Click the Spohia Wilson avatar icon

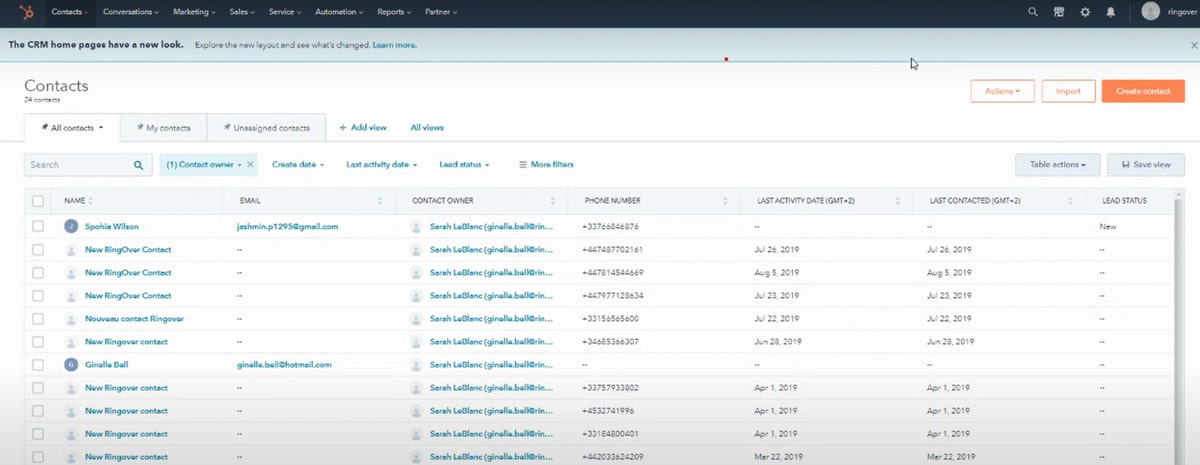[x=71, y=227]
